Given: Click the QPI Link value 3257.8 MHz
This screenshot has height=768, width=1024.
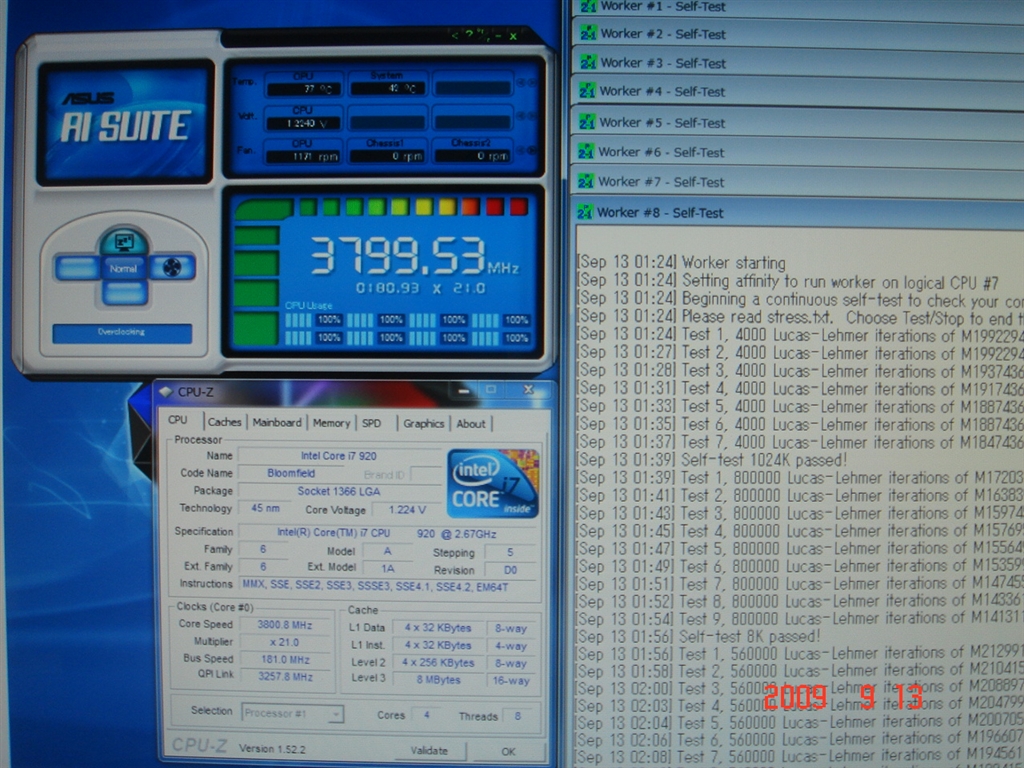Looking at the screenshot, I should point(285,677).
